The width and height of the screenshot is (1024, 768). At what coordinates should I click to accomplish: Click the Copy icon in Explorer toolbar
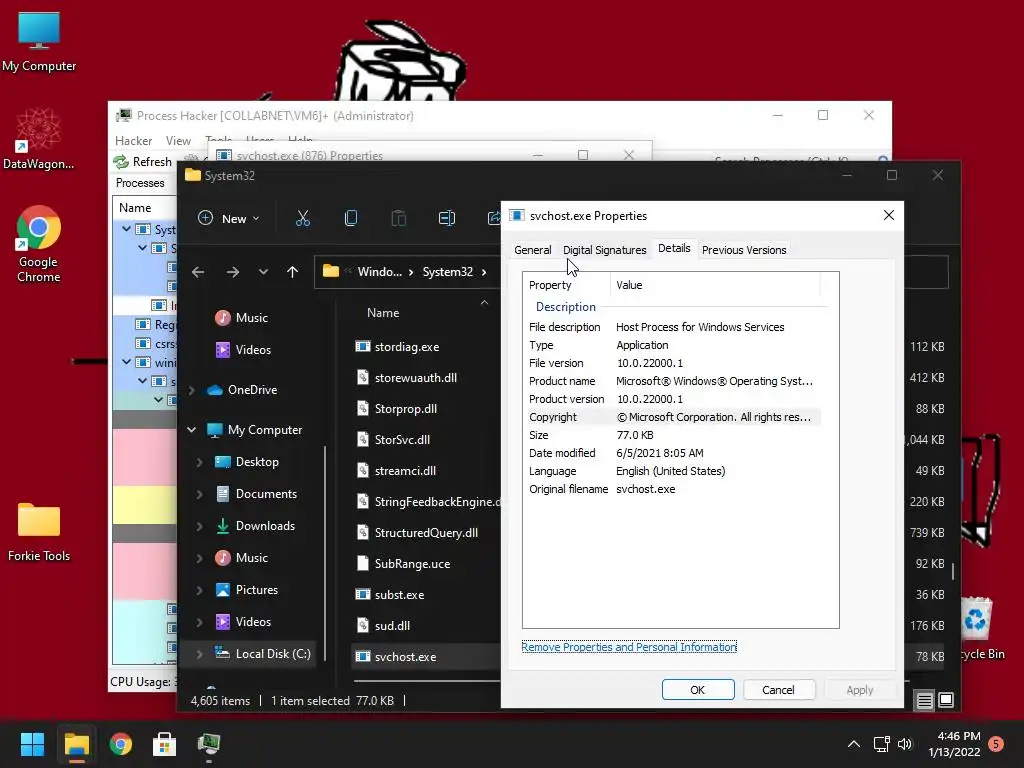click(351, 218)
